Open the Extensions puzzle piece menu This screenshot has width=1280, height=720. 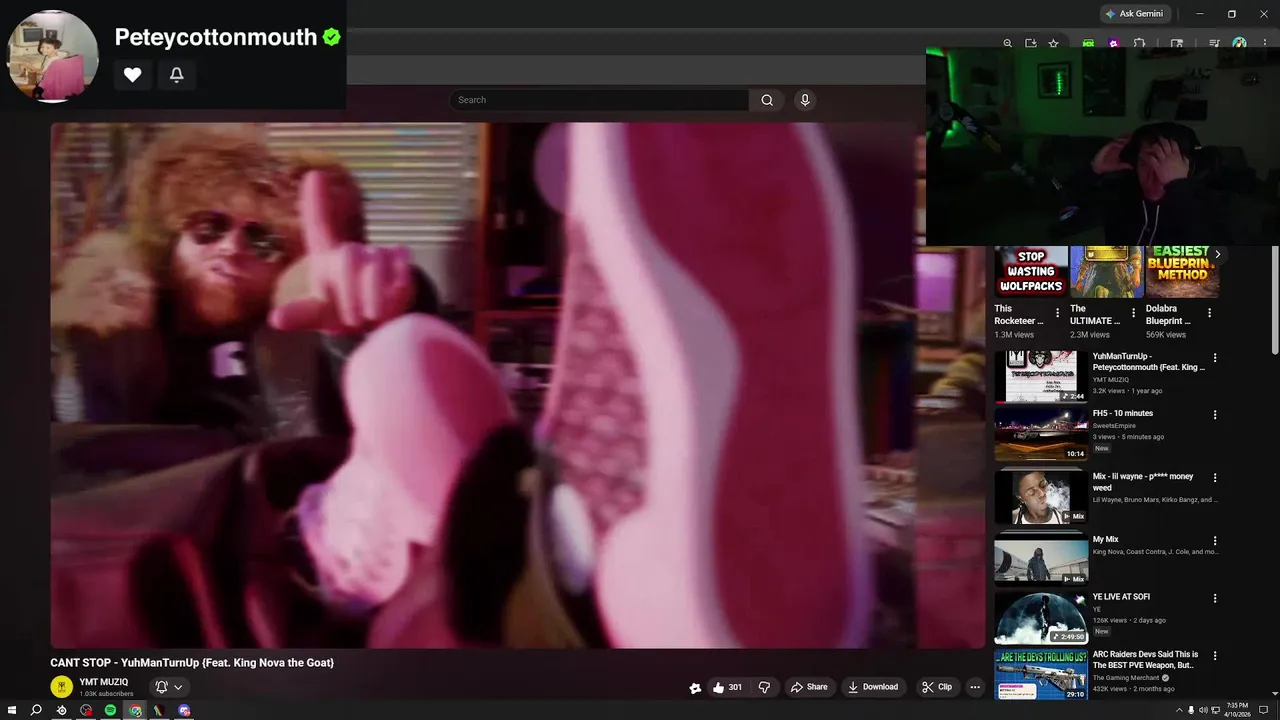pyautogui.click(x=1139, y=44)
